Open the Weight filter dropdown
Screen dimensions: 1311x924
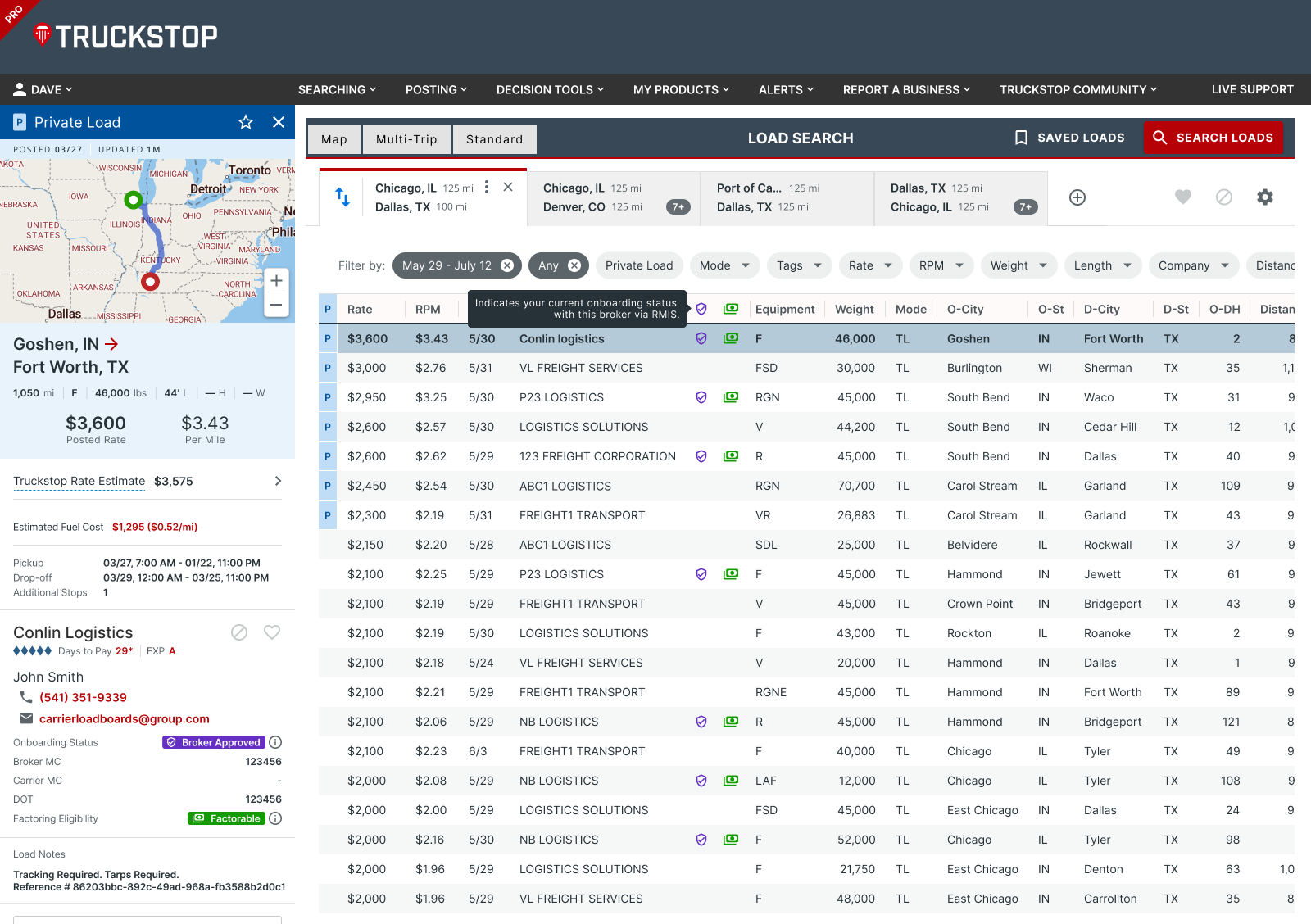(x=1018, y=265)
